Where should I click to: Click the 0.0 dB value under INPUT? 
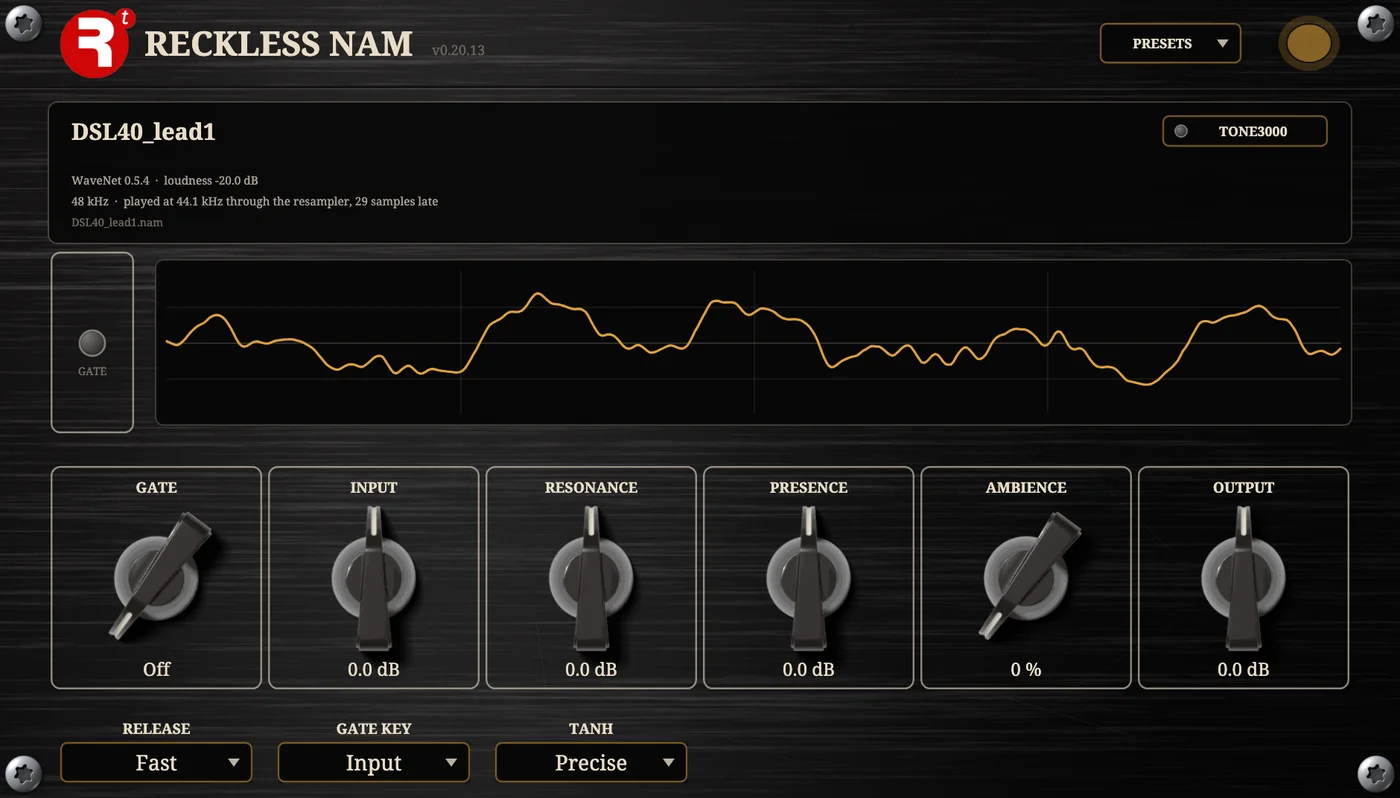click(374, 669)
